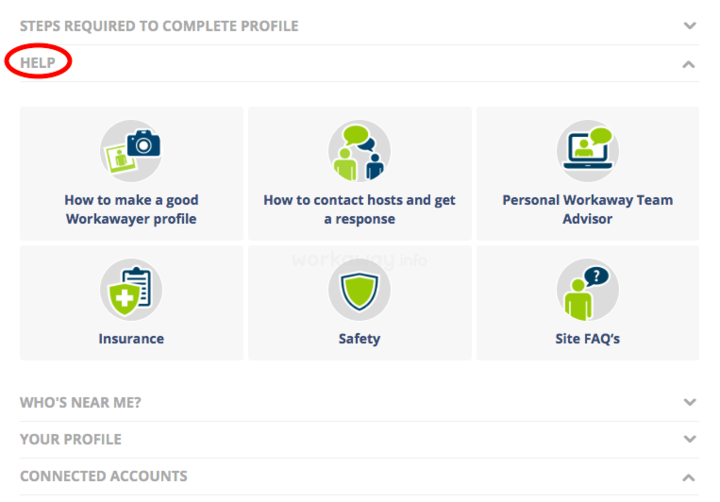Click the green Safety shield icon
The image size is (720, 502).
click(359, 289)
